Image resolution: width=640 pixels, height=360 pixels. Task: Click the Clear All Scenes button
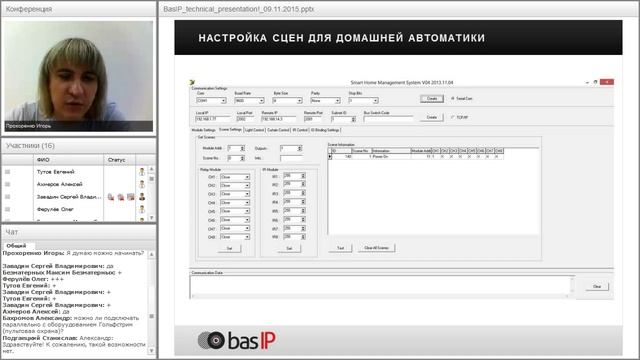point(376,248)
